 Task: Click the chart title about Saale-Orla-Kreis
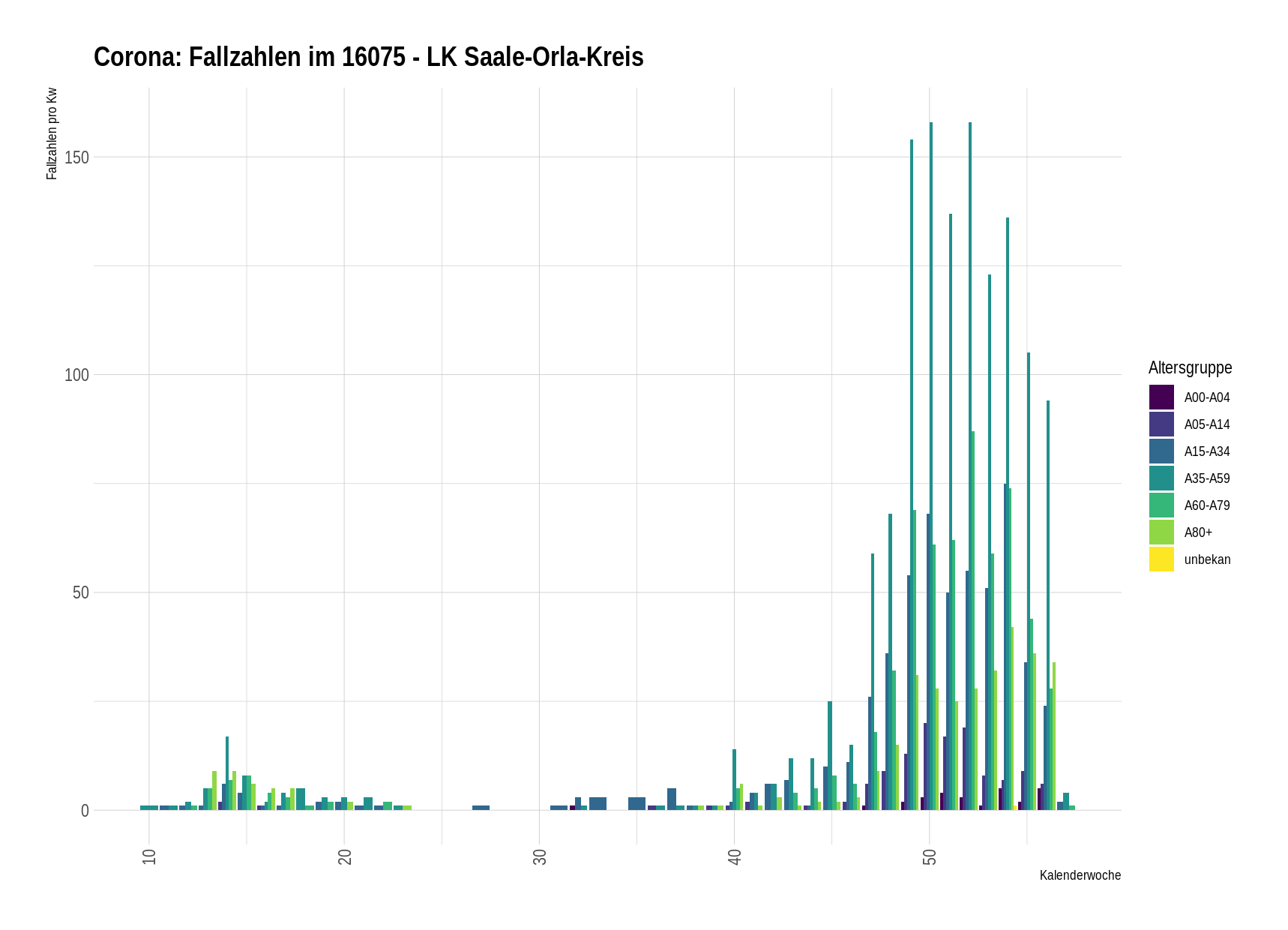tap(368, 57)
